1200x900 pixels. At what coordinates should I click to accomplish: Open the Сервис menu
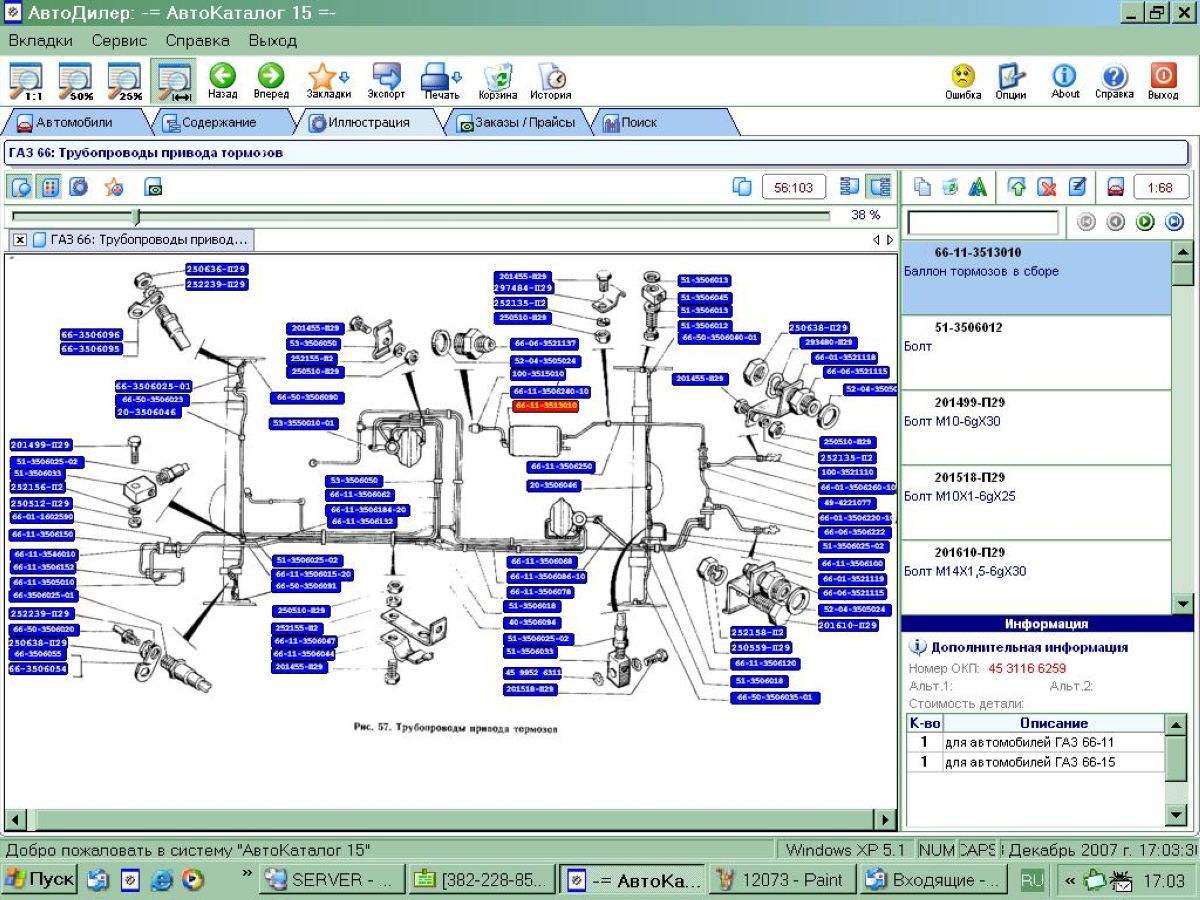[119, 41]
